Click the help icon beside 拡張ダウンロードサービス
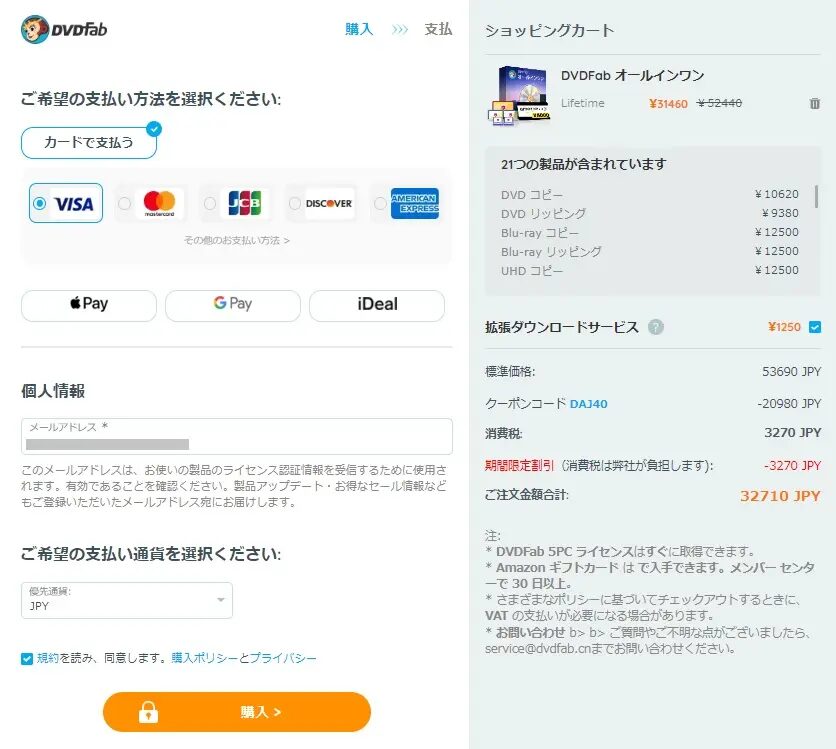The width and height of the screenshot is (836, 749). (656, 327)
